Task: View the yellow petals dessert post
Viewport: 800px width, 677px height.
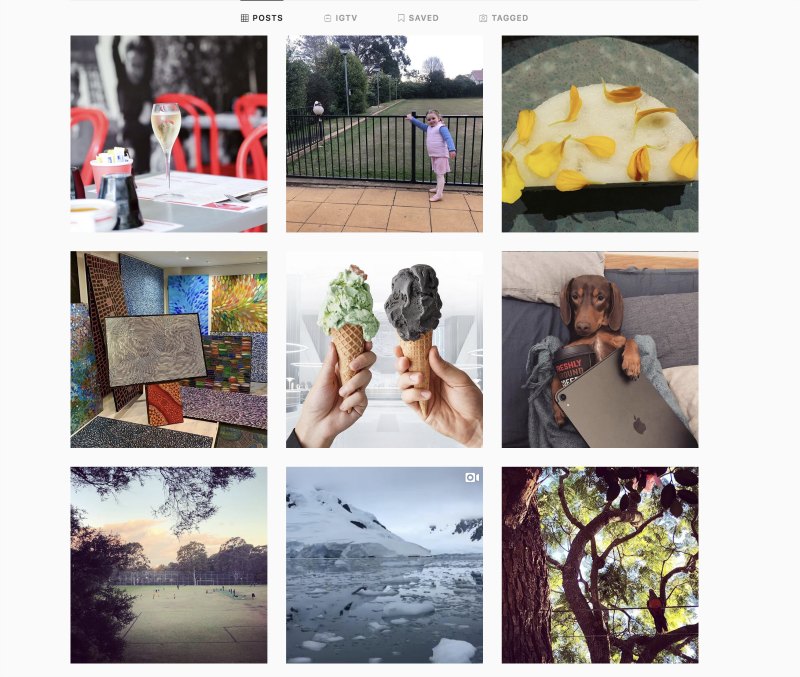Action: coord(600,134)
